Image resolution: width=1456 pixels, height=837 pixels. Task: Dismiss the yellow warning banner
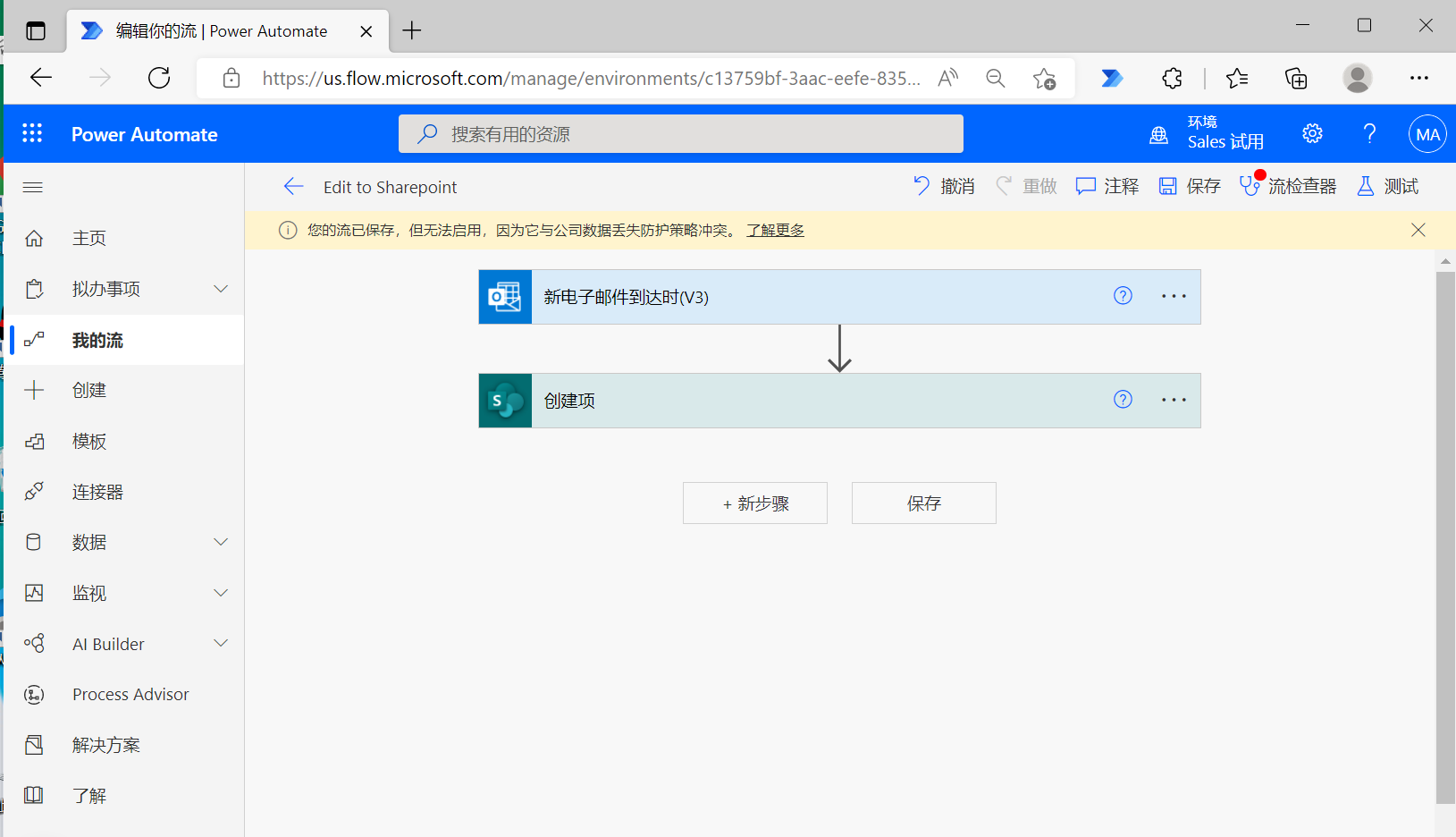click(1418, 230)
